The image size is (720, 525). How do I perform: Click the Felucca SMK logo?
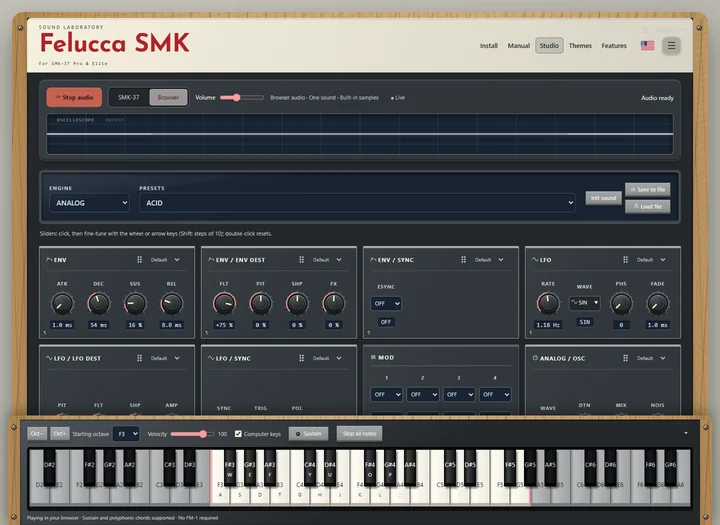pyautogui.click(x=115, y=43)
